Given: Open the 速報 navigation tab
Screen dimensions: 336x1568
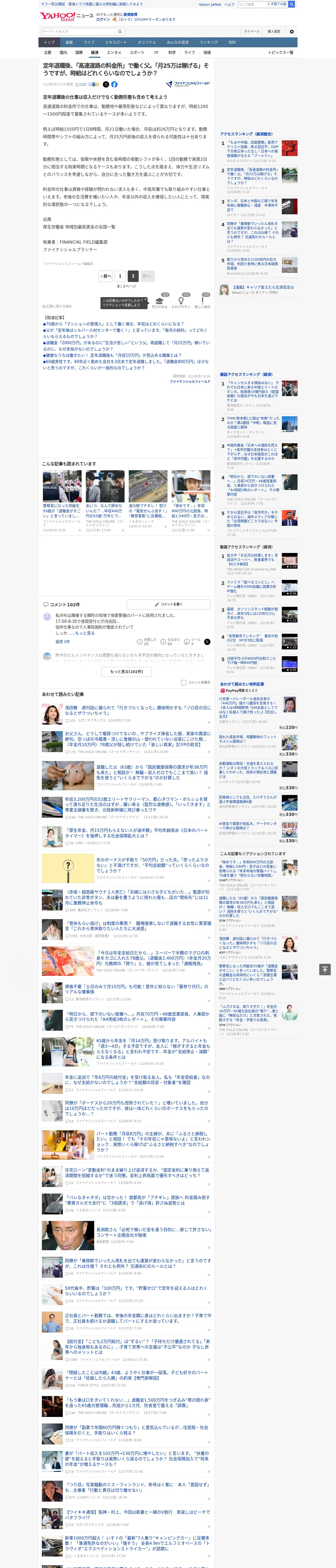Looking at the screenshot, I should 69,43.
